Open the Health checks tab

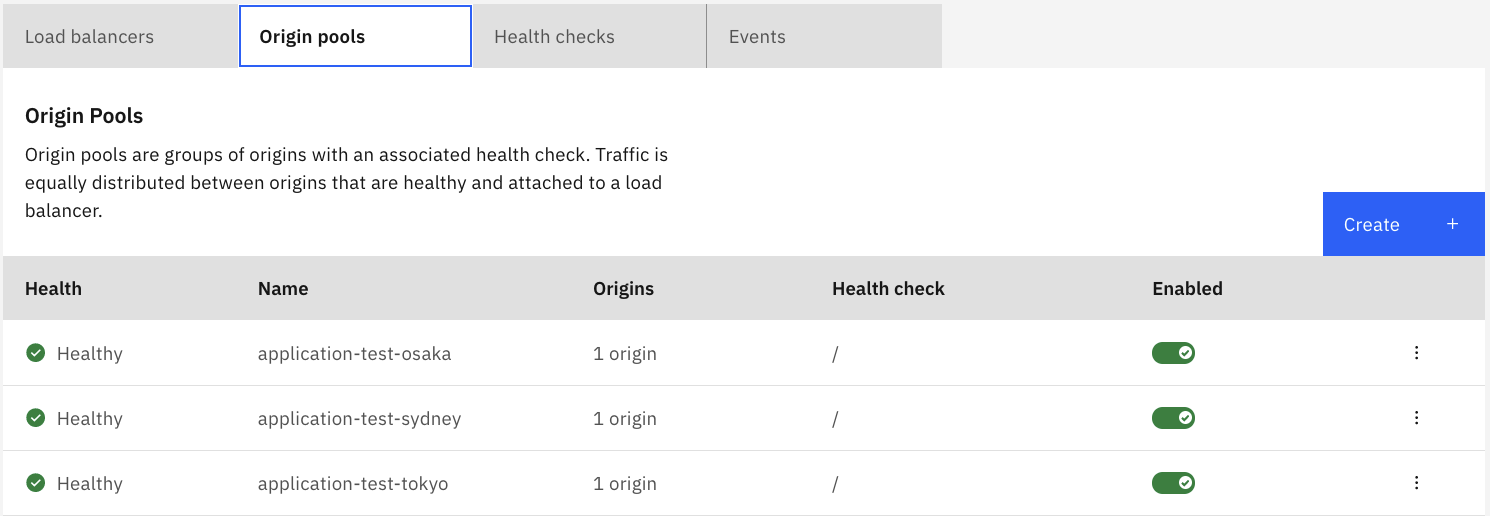[x=554, y=37]
